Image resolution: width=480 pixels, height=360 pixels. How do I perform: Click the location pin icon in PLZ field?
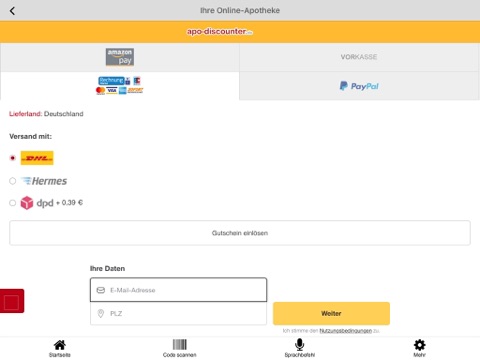click(100, 313)
